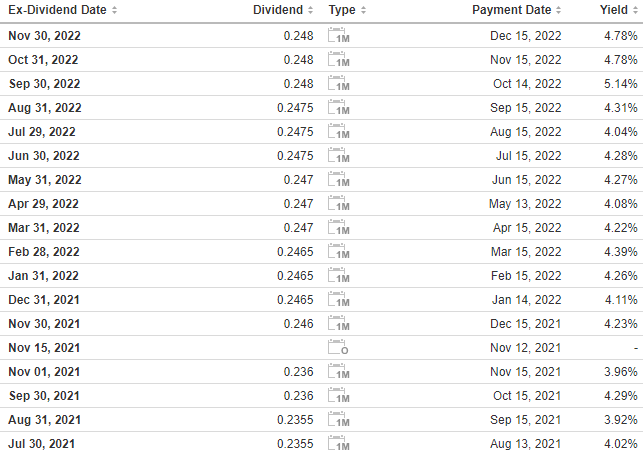The image size is (643, 453).
Task: Click monthly type icon for Aug 31, 2022
Action: pos(339,107)
